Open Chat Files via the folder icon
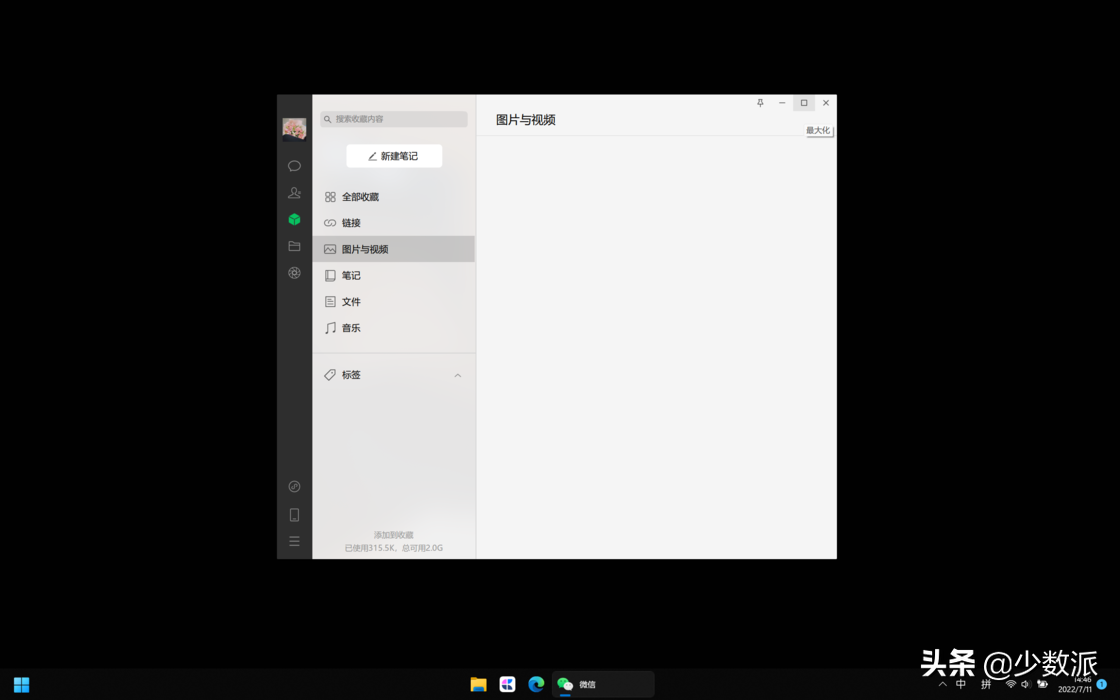1120x700 pixels. click(x=294, y=246)
